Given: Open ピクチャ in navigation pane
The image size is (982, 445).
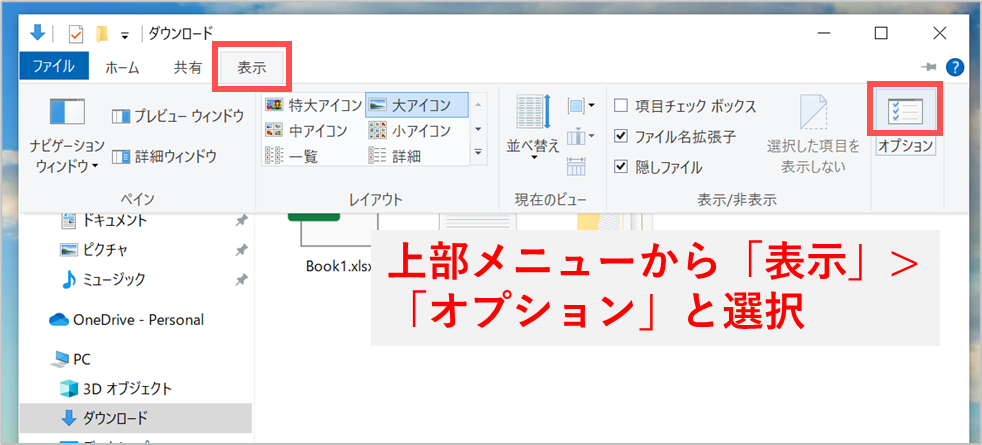Looking at the screenshot, I should [105, 250].
